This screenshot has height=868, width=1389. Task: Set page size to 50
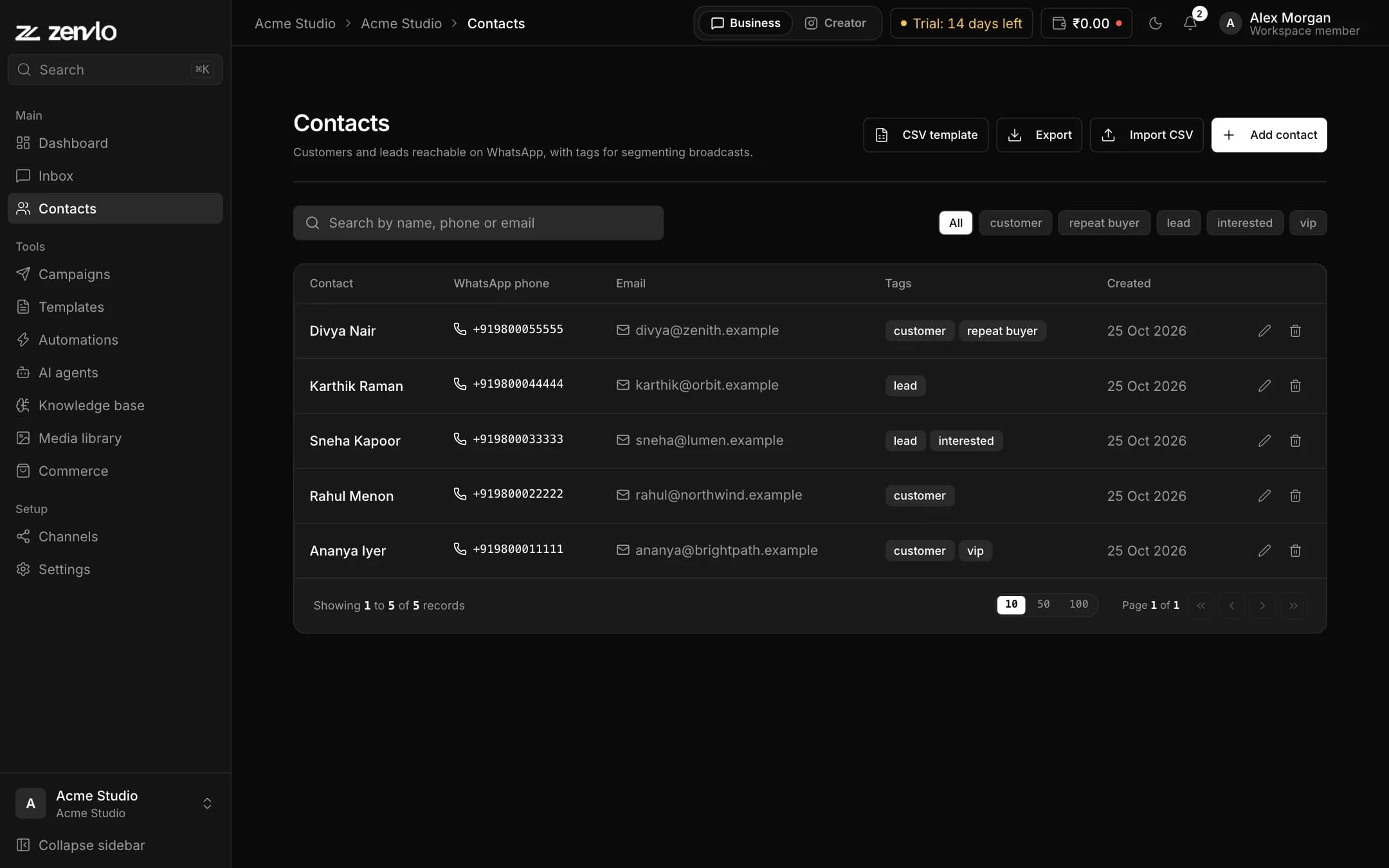(x=1043, y=604)
